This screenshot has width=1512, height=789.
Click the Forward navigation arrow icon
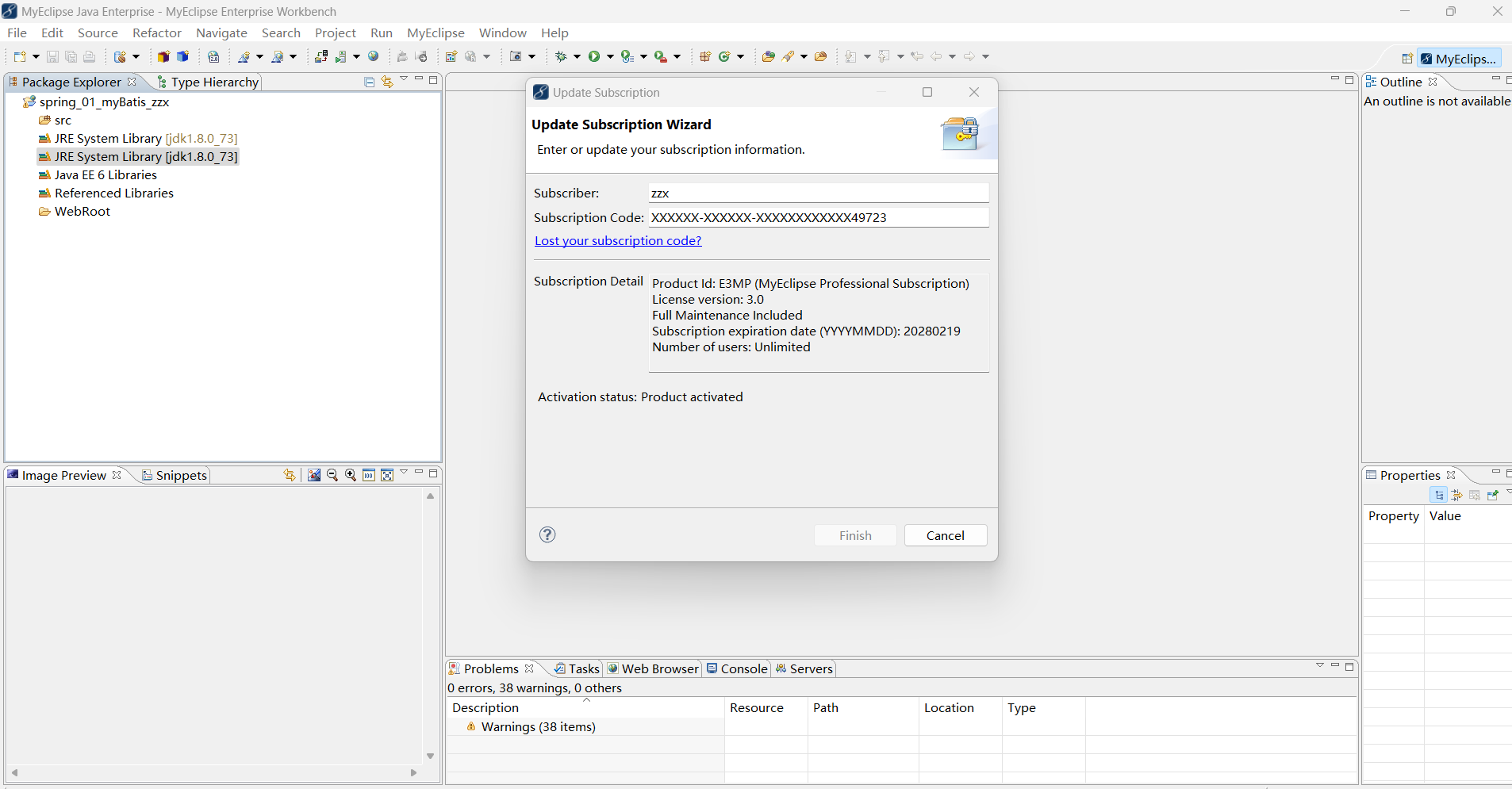pyautogui.click(x=969, y=56)
